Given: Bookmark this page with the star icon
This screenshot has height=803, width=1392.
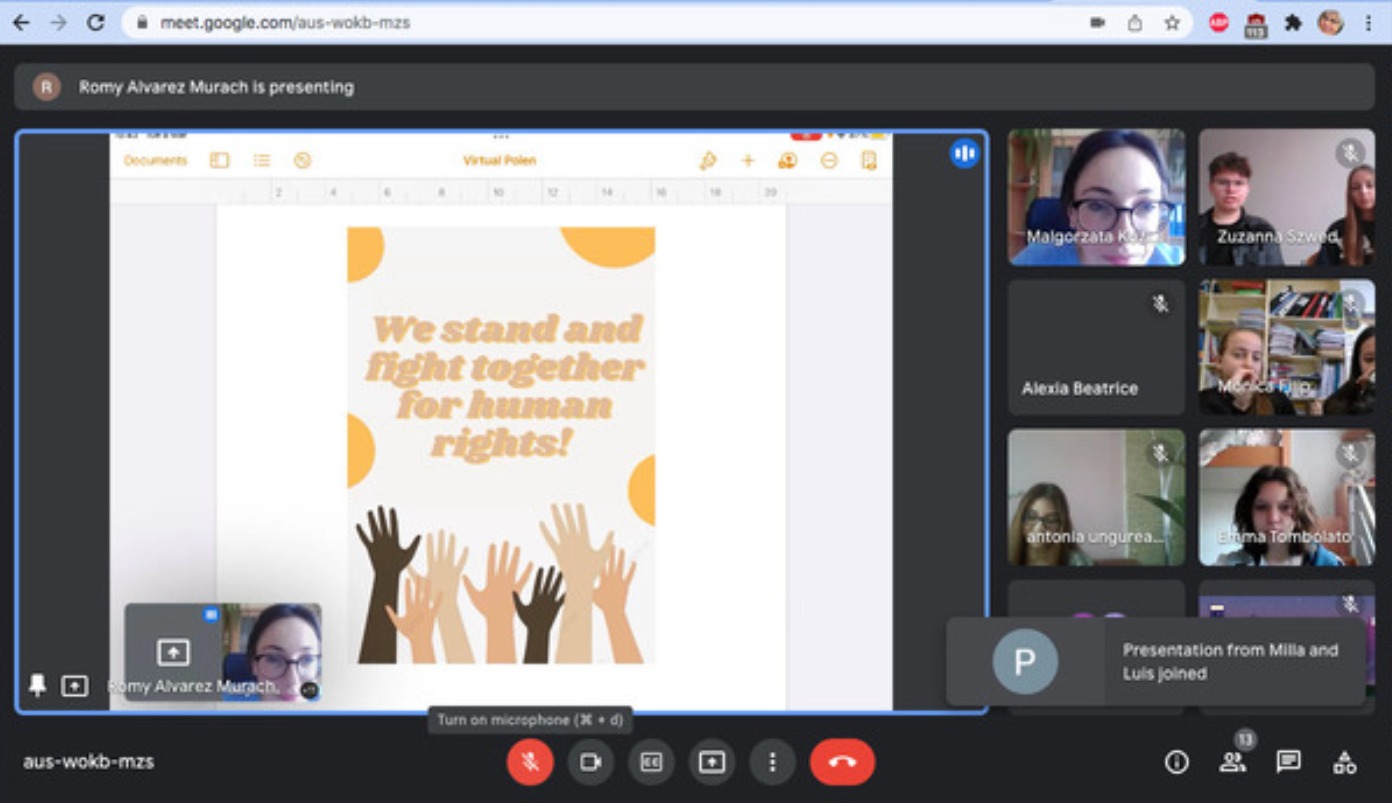Looking at the screenshot, I should (x=1172, y=22).
